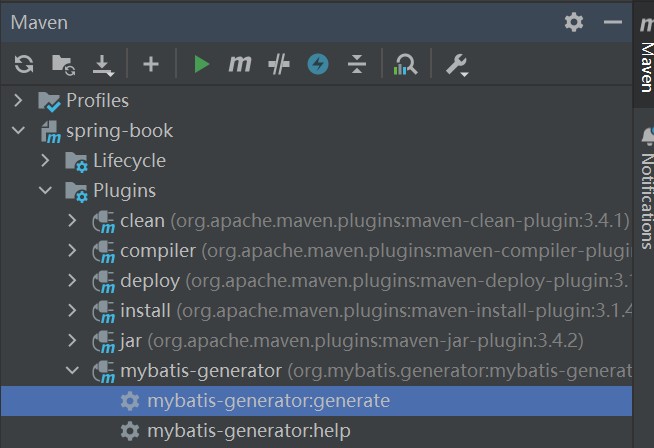
Task: Open Maven panel gear options
Action: tap(574, 22)
